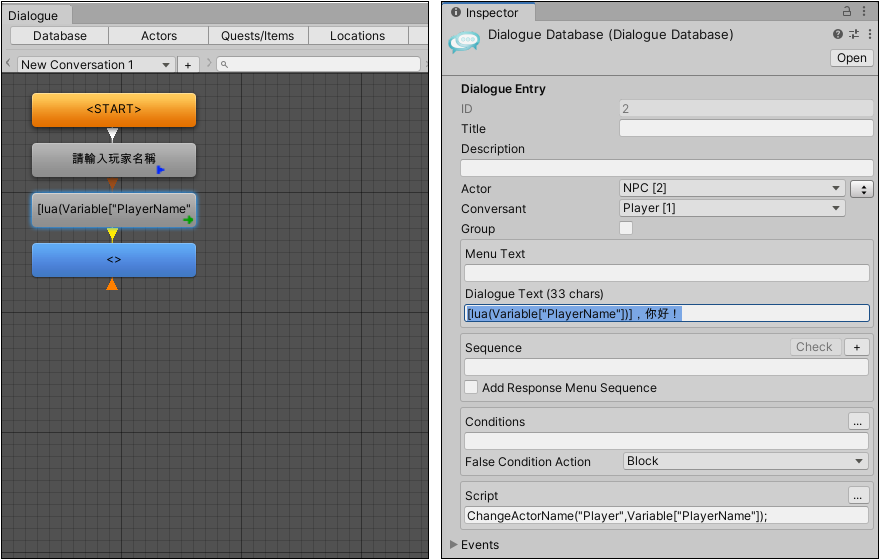This screenshot has width=880, height=560.
Task: Select the orange START node
Action: pos(114,109)
